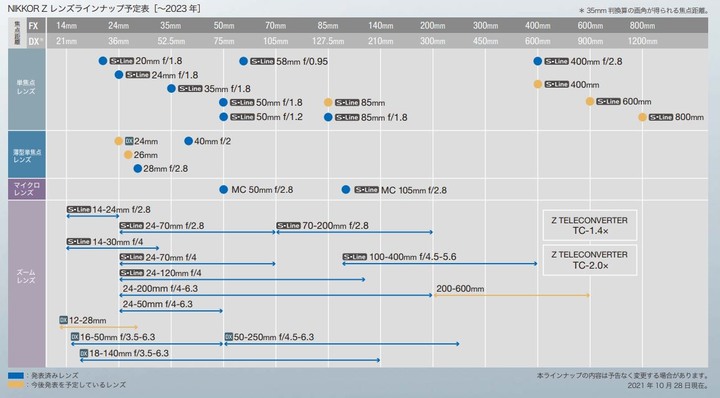Screen dimensions: 720x398
Task: Click the orange 200-600mm range line
Action: [x=512, y=296]
